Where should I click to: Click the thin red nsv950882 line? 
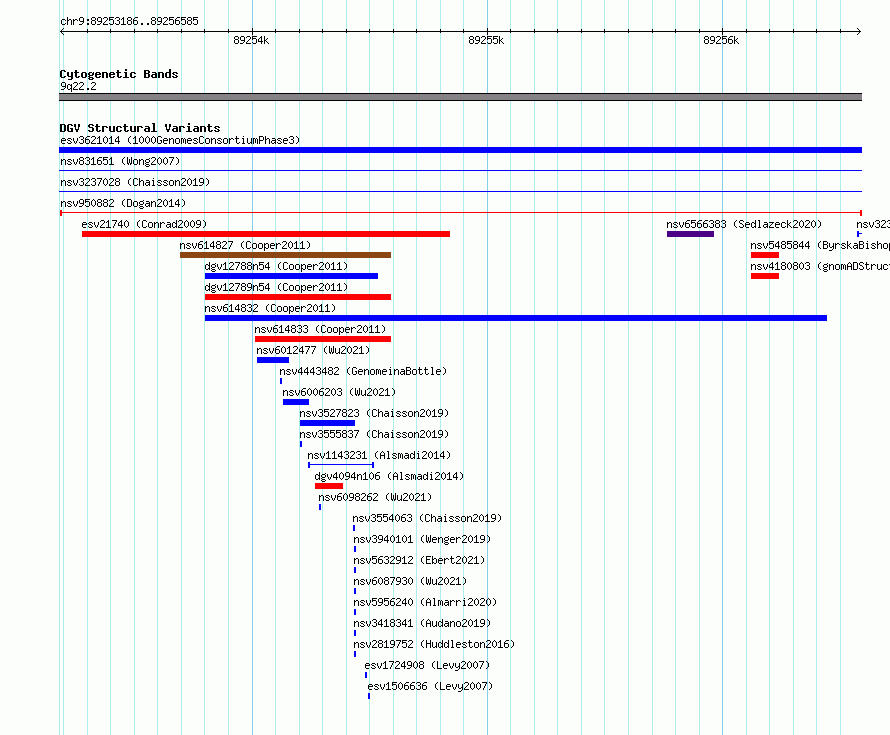tap(460, 213)
